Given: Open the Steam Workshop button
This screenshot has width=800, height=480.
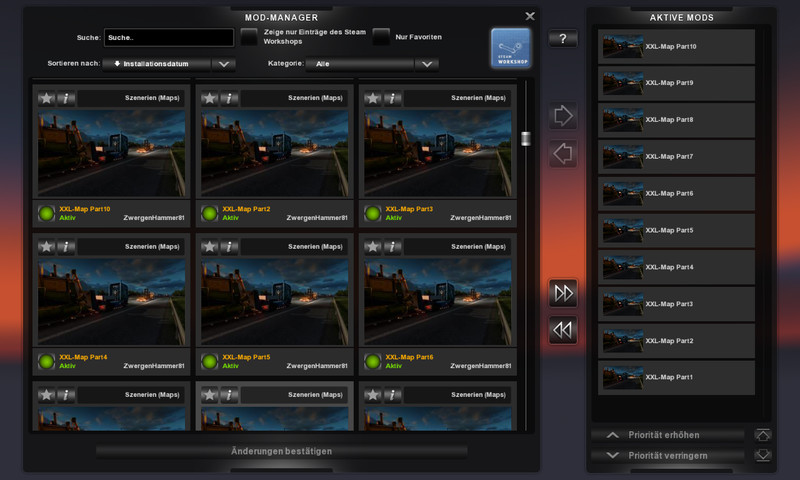Looking at the screenshot, I should [511, 48].
